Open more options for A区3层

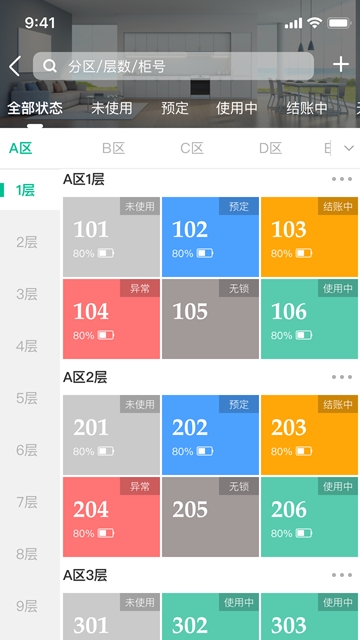342,575
